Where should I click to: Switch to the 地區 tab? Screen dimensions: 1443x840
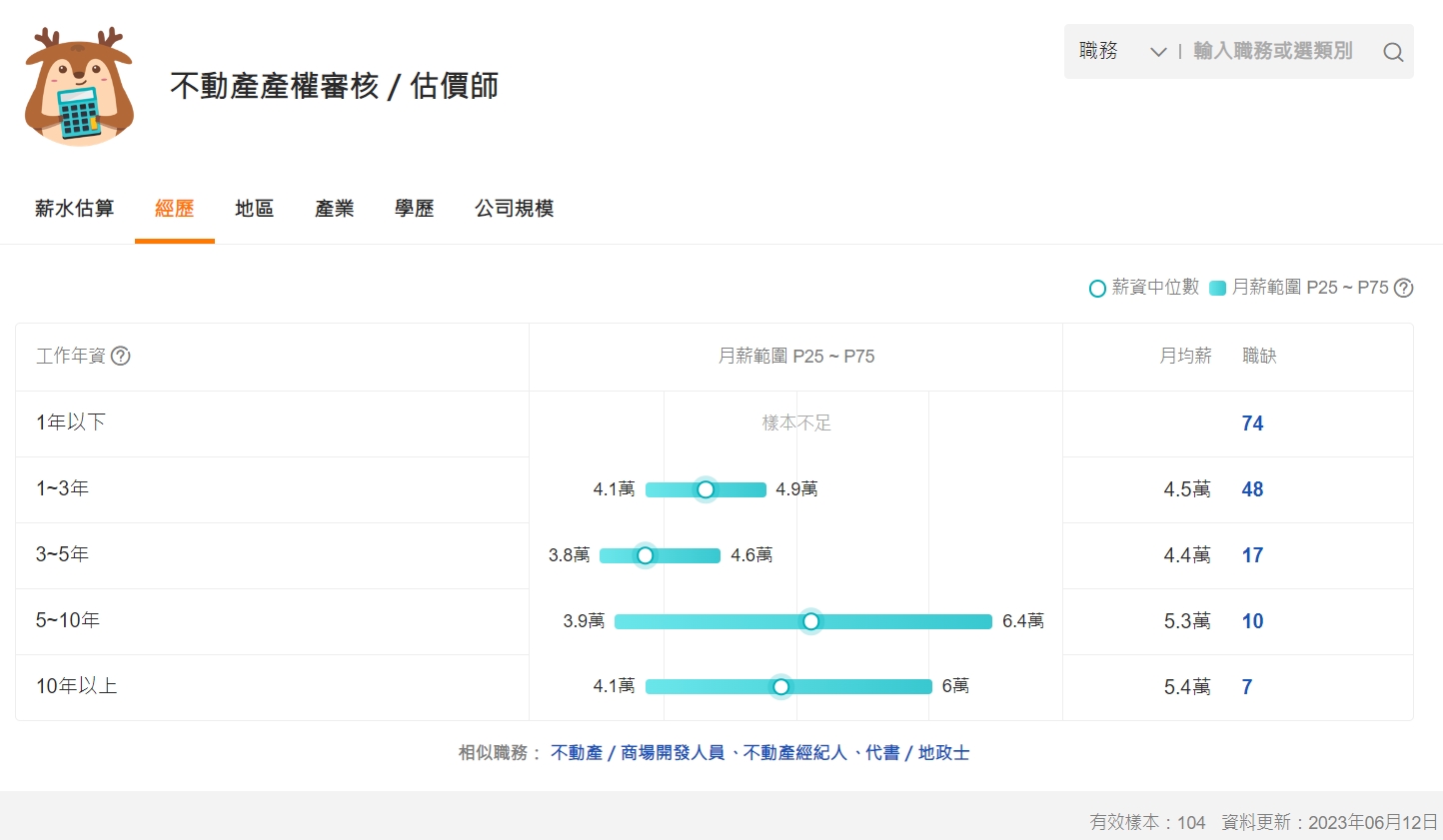click(254, 208)
